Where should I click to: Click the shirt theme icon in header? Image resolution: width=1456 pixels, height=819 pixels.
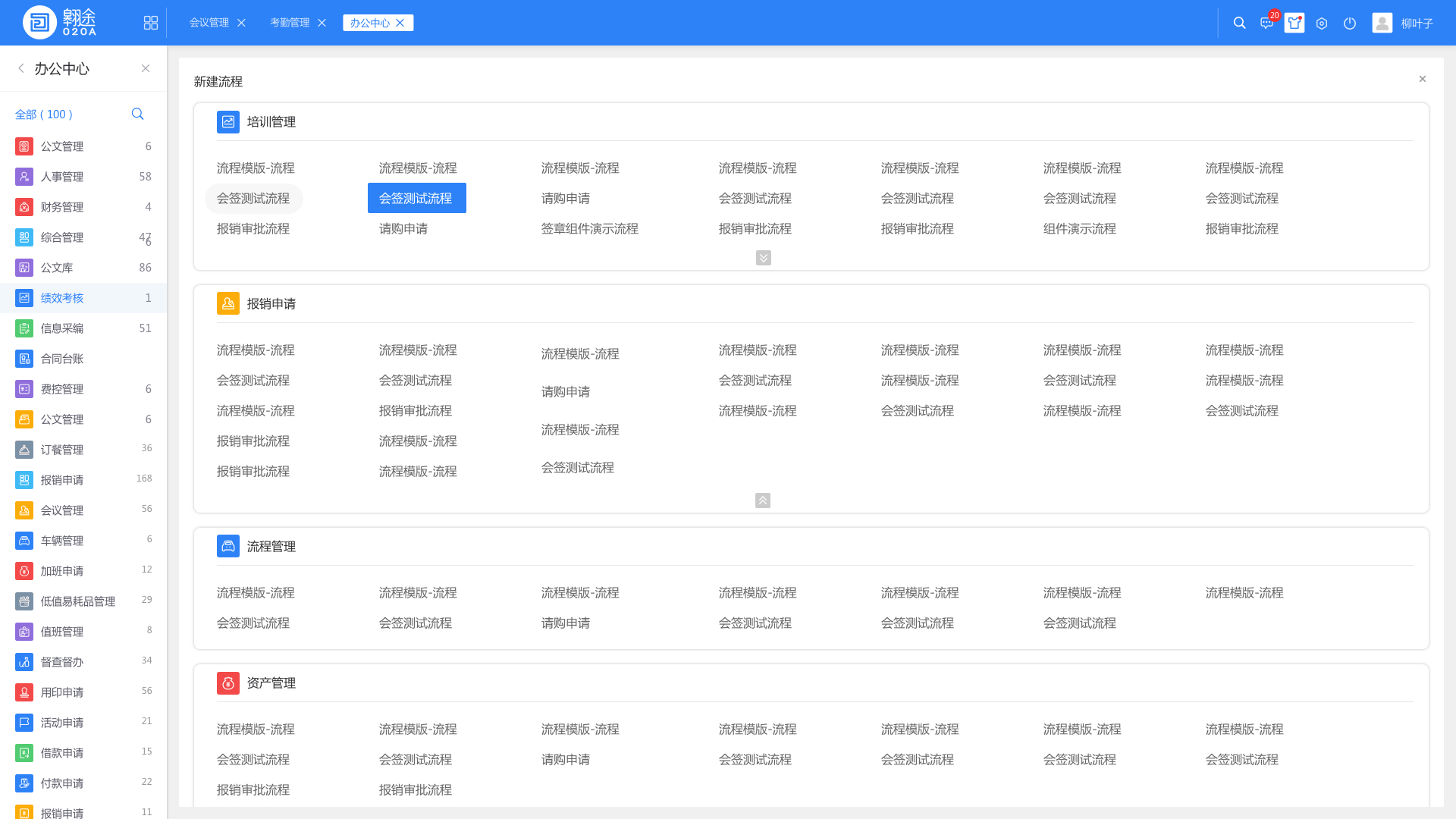(x=1294, y=23)
